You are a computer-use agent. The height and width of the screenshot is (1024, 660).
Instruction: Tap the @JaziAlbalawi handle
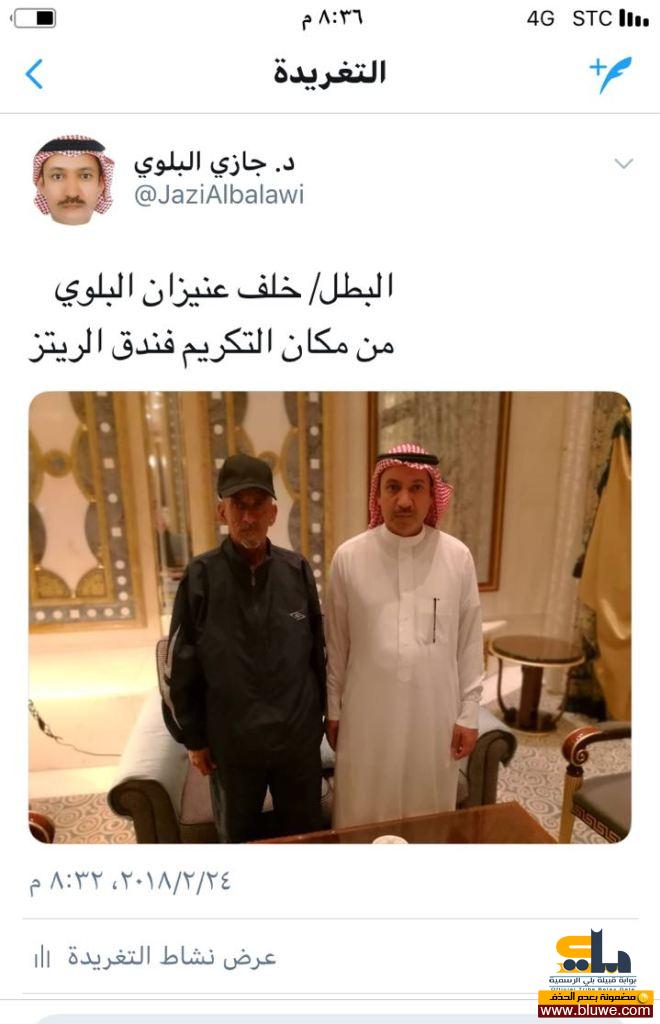pos(219,195)
